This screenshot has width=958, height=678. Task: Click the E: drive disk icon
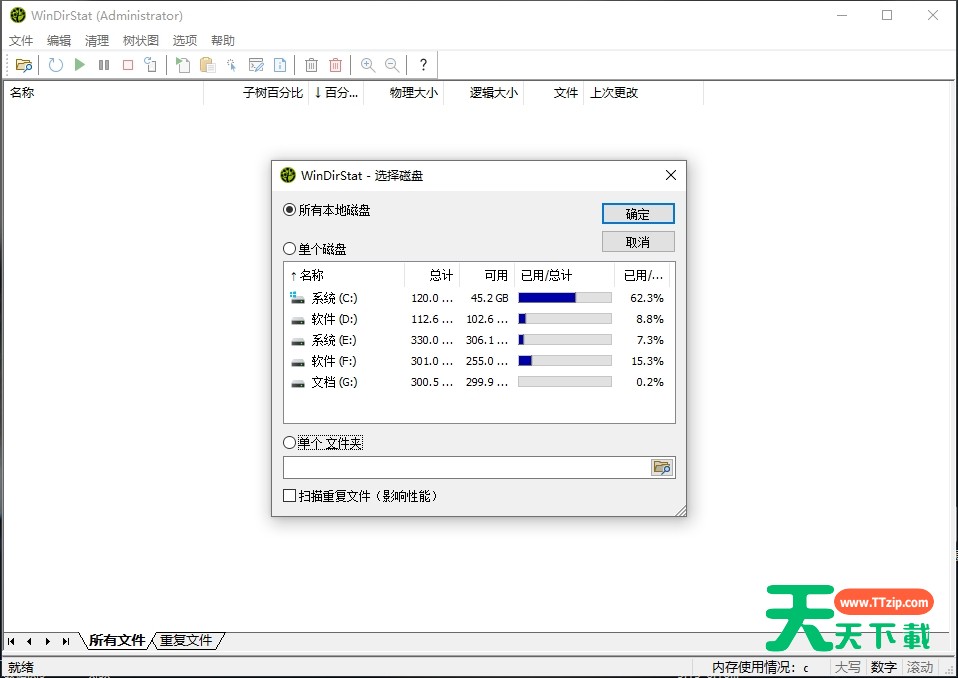(298, 341)
